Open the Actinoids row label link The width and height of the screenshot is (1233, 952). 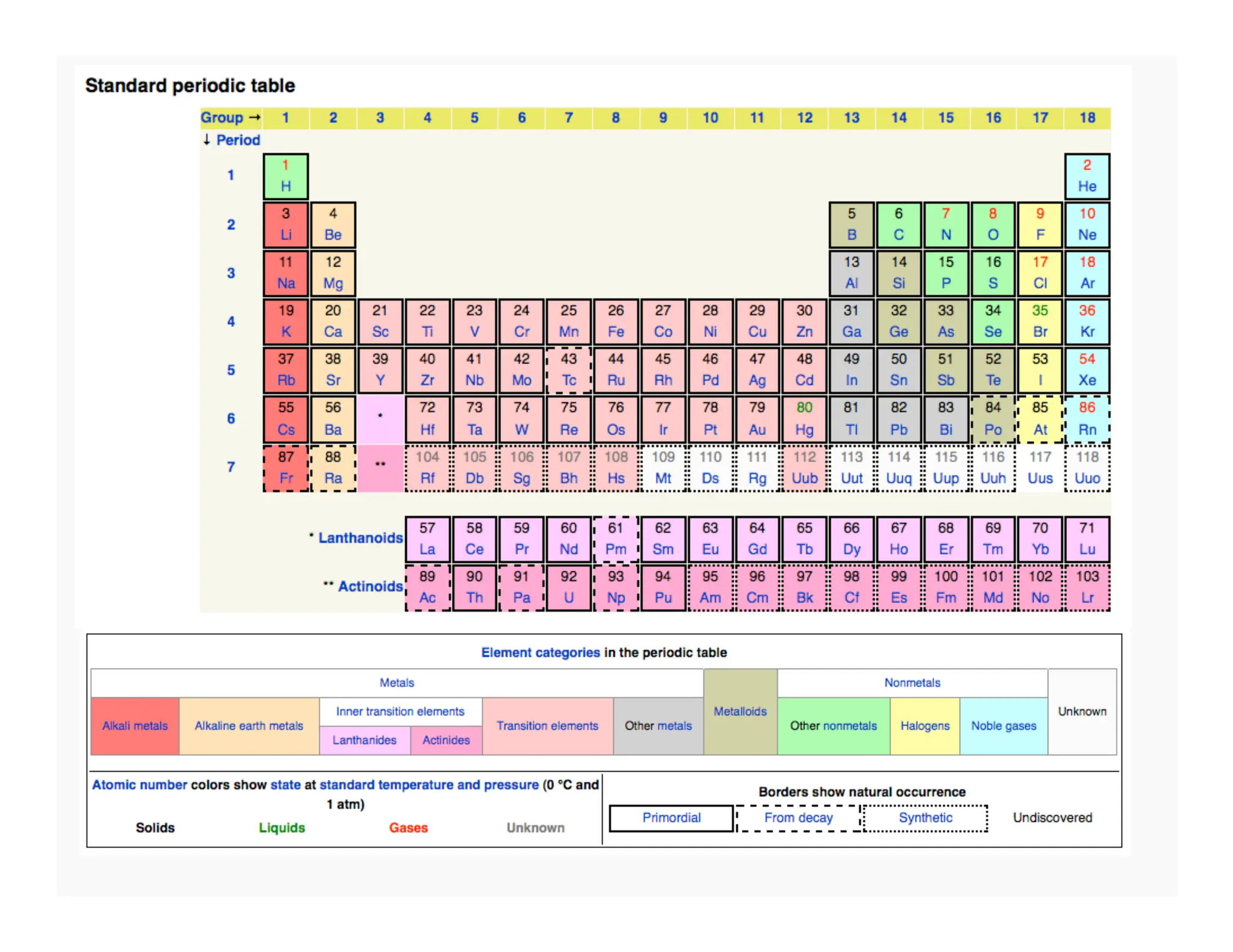point(370,587)
